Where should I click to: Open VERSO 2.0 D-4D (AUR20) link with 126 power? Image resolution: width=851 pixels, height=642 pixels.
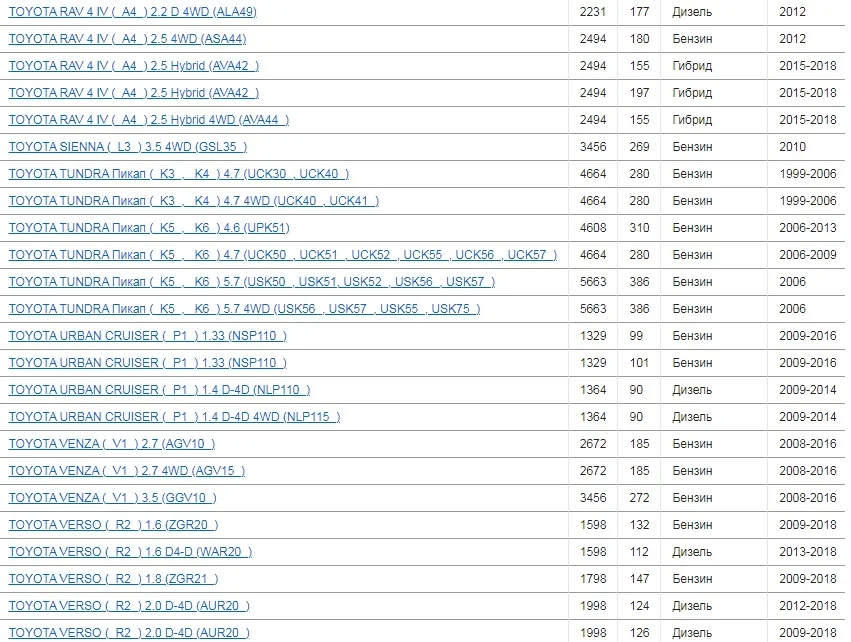129,633
